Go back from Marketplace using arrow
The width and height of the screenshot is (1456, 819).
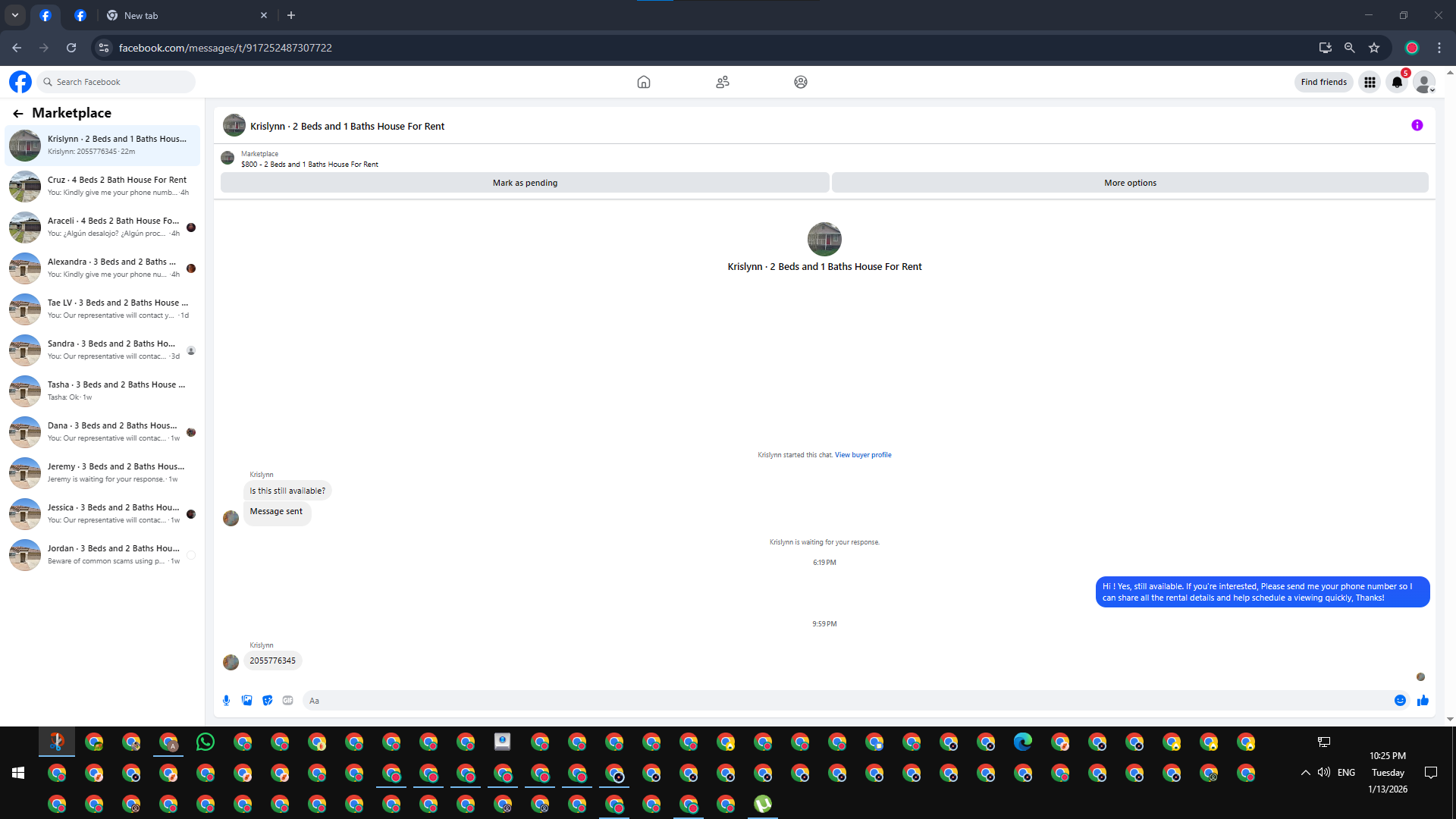click(18, 113)
